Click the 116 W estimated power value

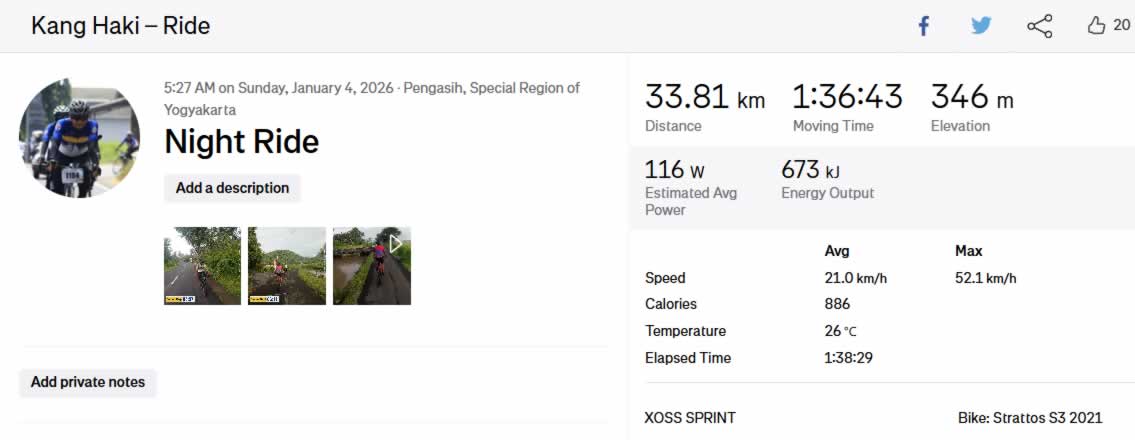point(674,171)
